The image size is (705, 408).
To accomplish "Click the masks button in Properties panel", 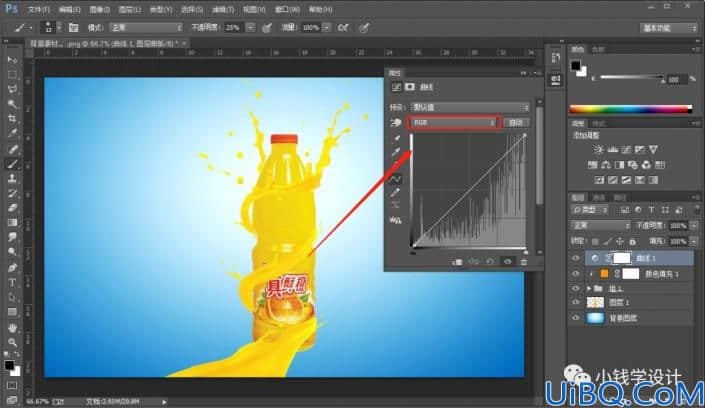I will click(x=410, y=87).
